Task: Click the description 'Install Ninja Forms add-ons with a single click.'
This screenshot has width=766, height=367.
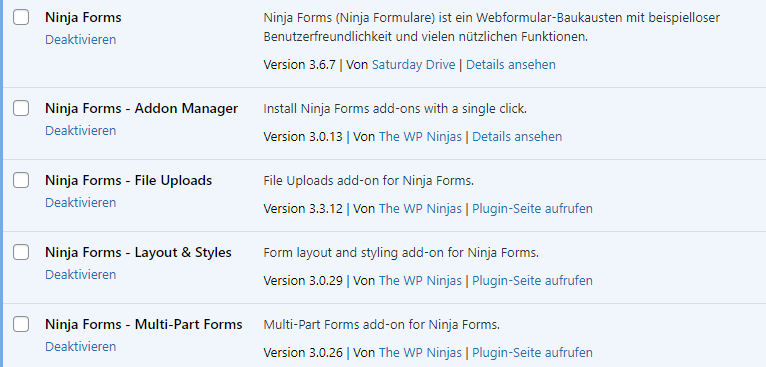Action: 395,108
